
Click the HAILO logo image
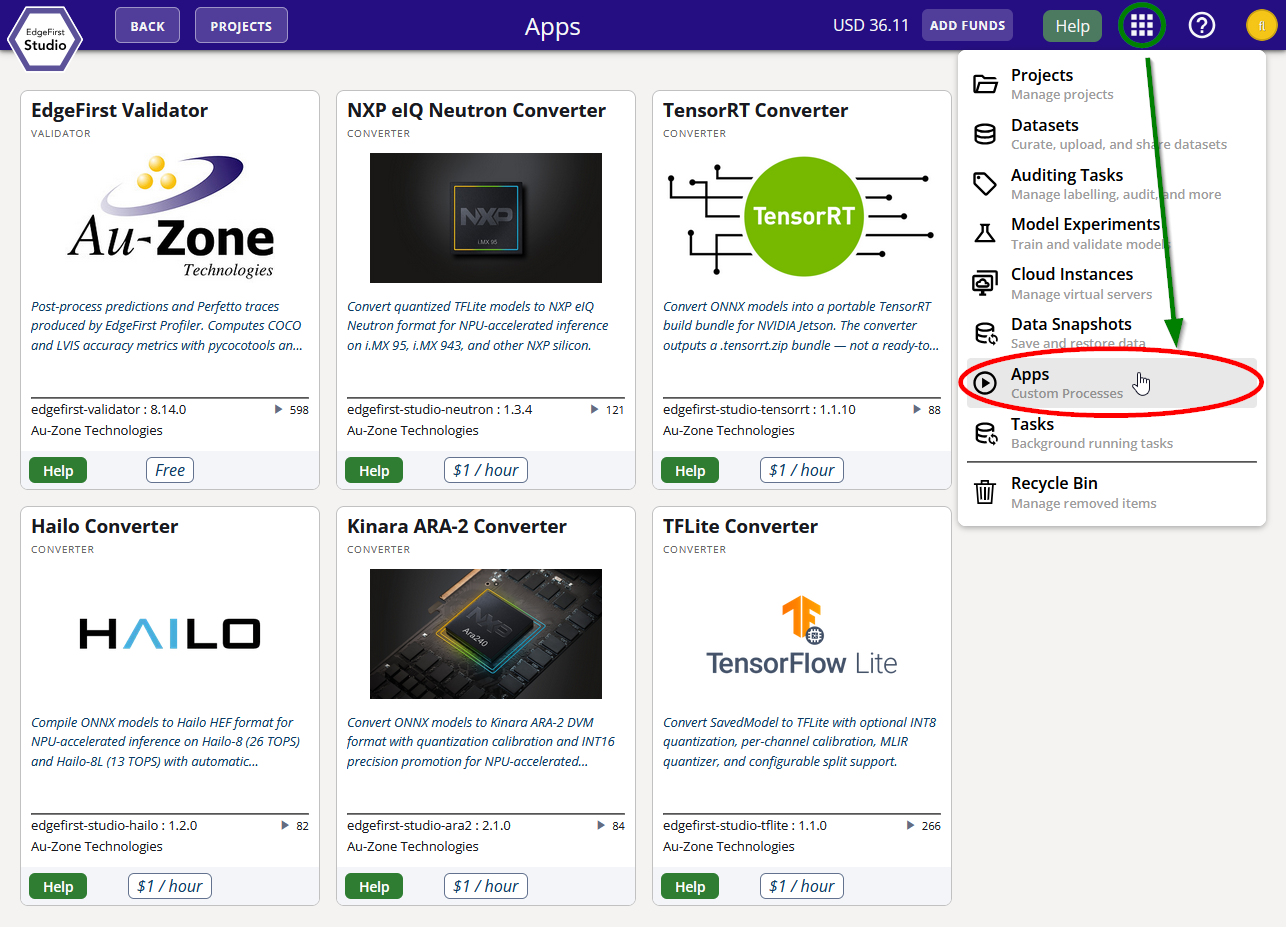[170, 634]
